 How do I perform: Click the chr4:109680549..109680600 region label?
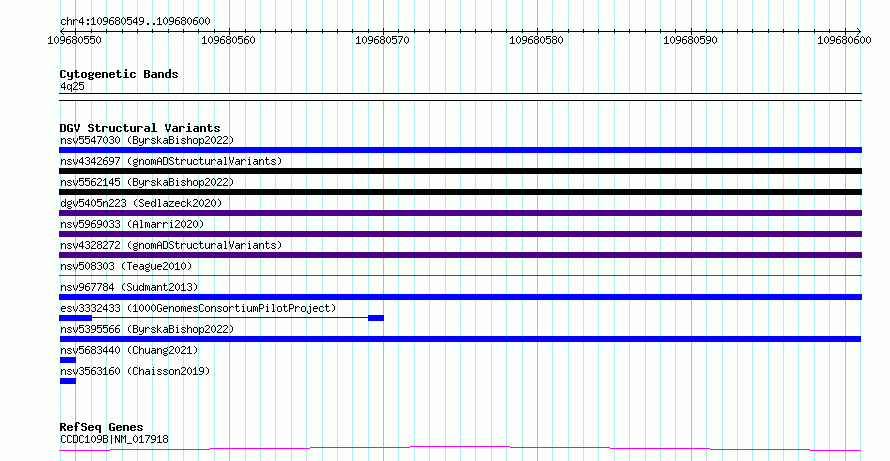(x=135, y=21)
